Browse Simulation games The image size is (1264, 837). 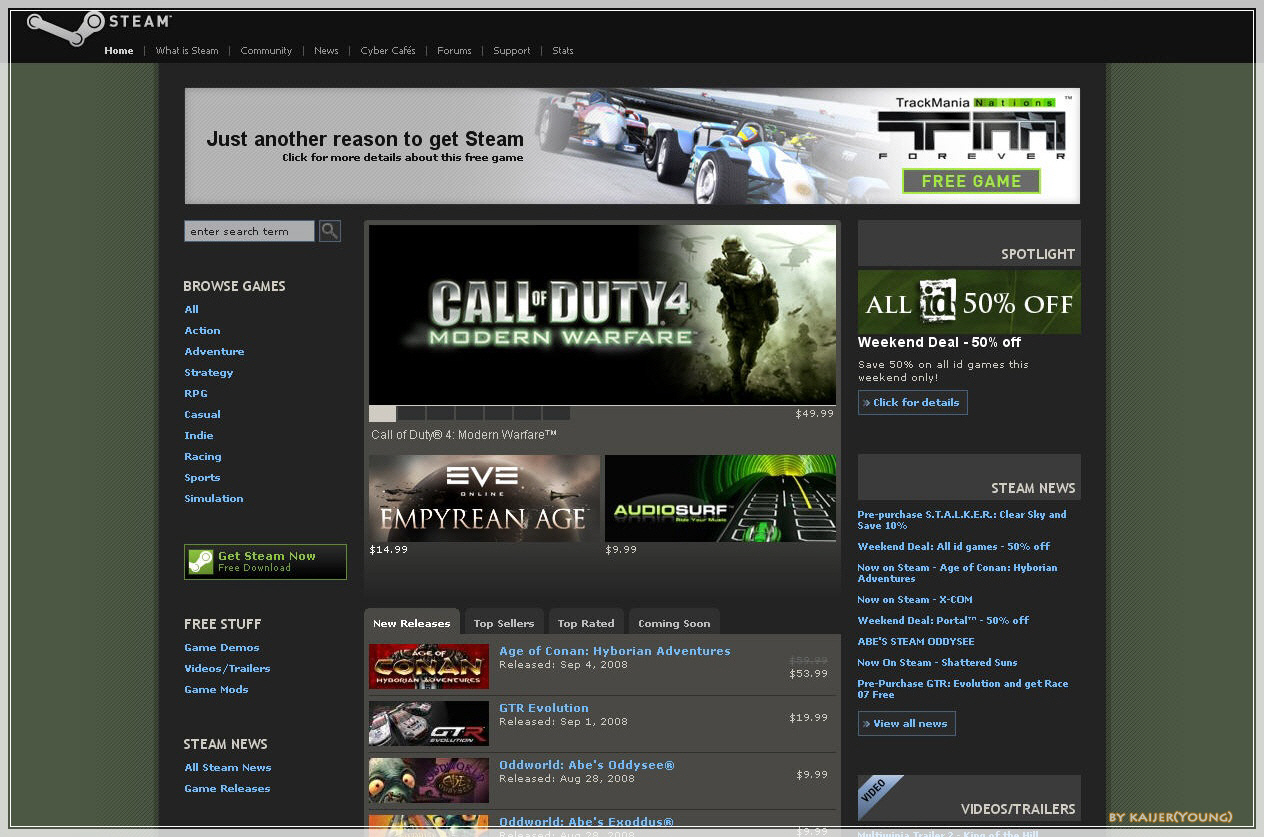point(214,499)
